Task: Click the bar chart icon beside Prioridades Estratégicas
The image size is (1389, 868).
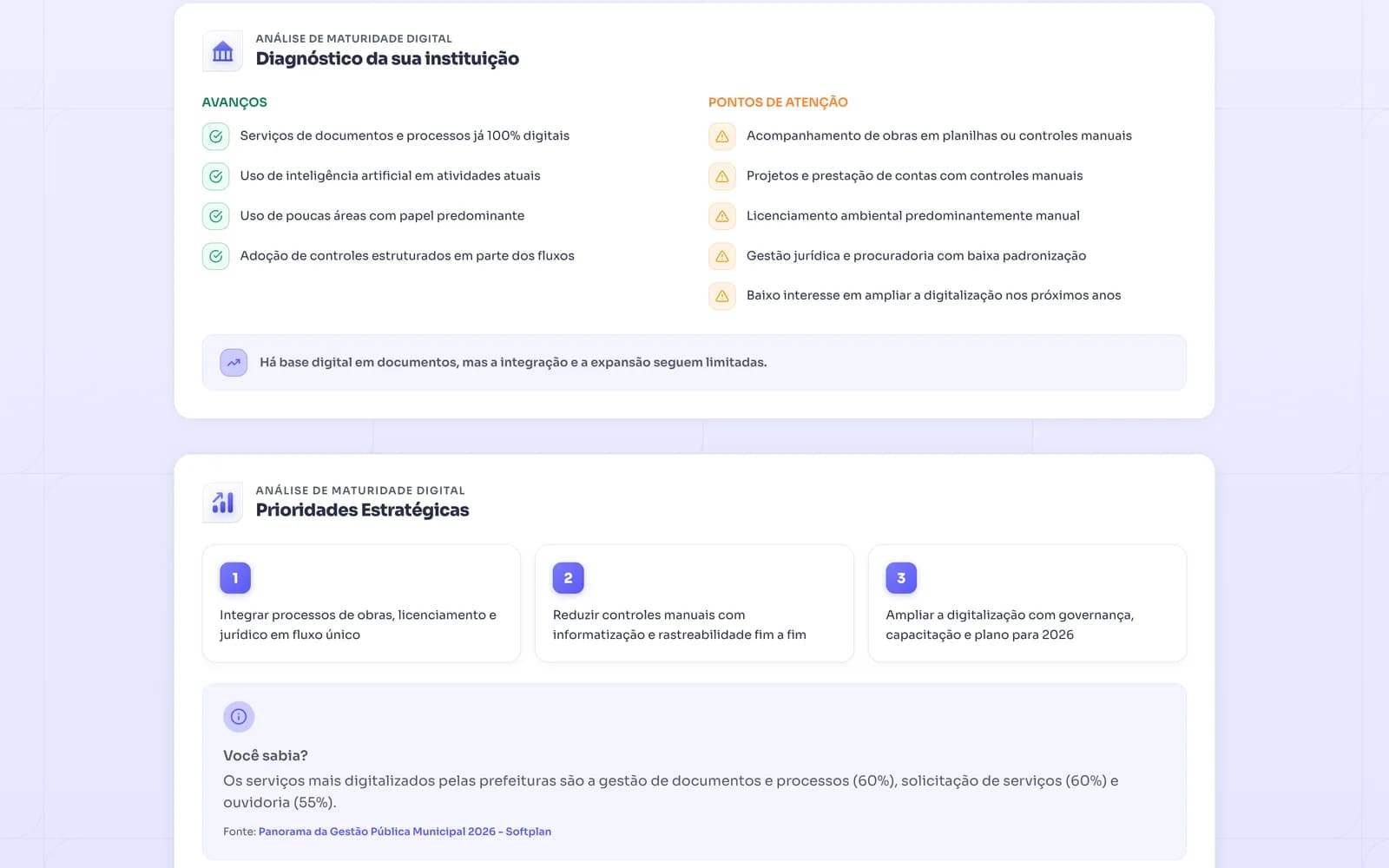Action: point(223,503)
